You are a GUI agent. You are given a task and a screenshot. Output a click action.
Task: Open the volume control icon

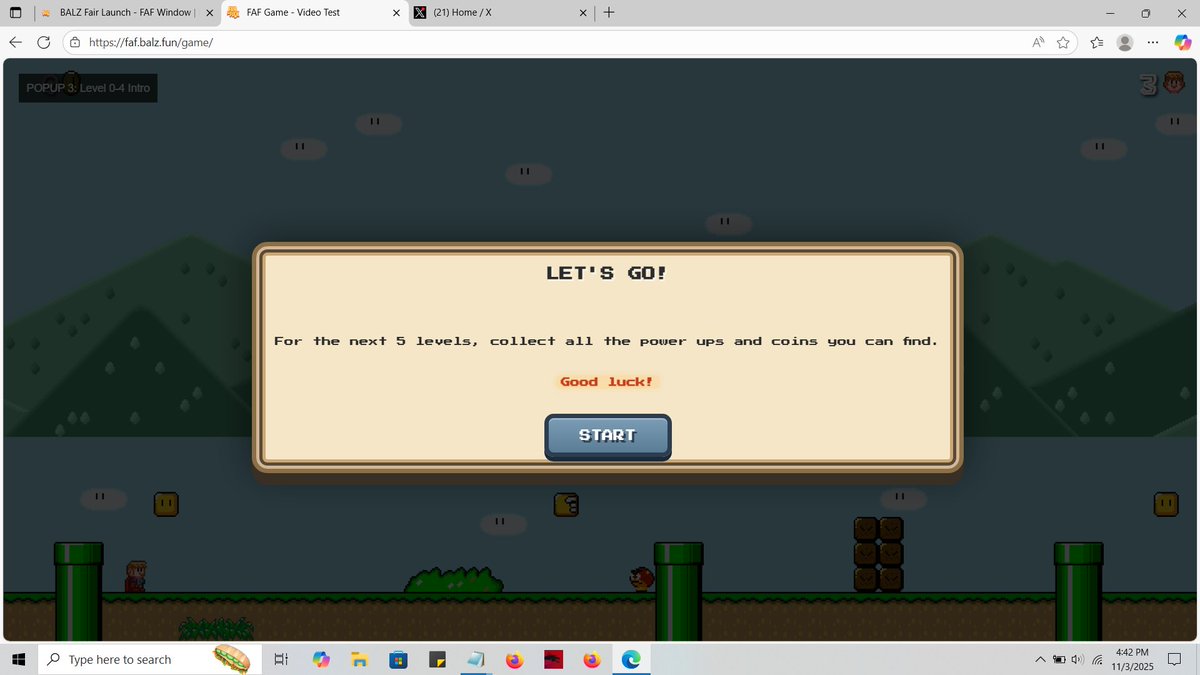(1077, 659)
